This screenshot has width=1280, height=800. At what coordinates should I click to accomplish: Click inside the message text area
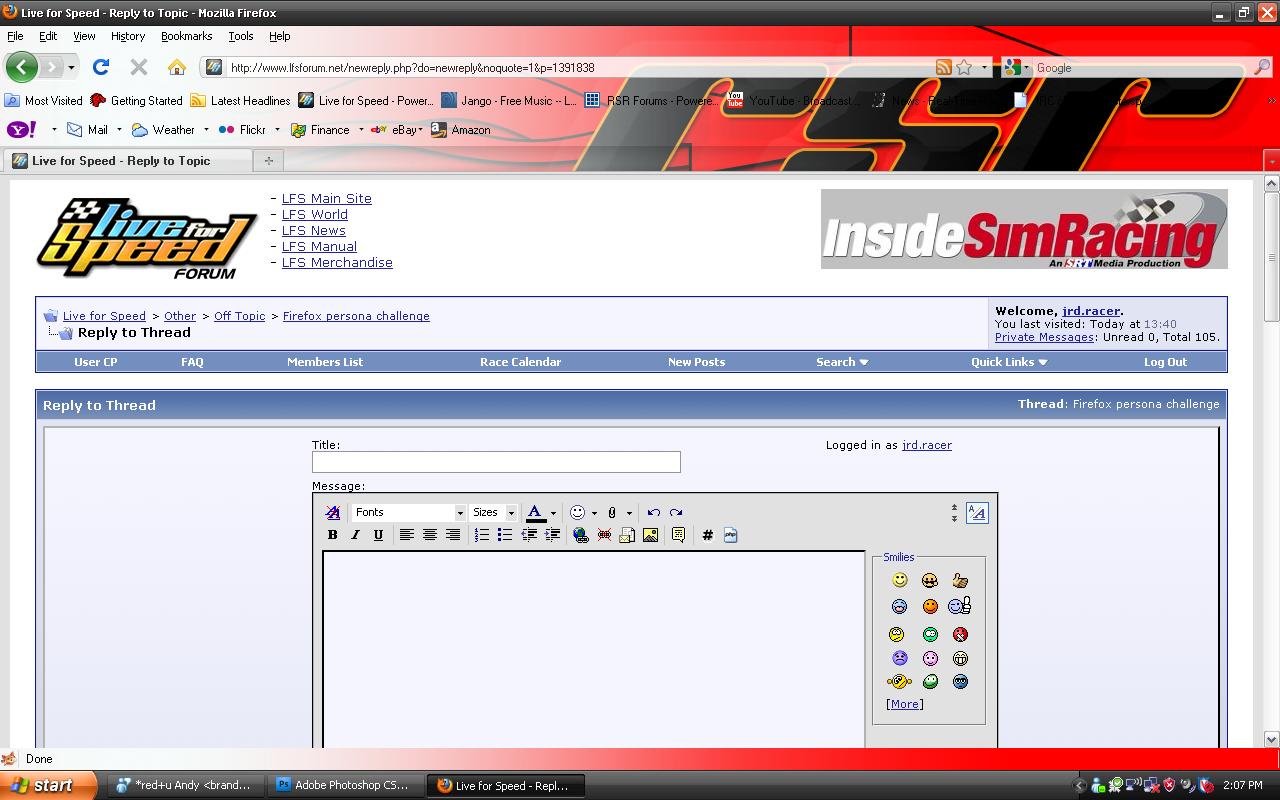[594, 648]
